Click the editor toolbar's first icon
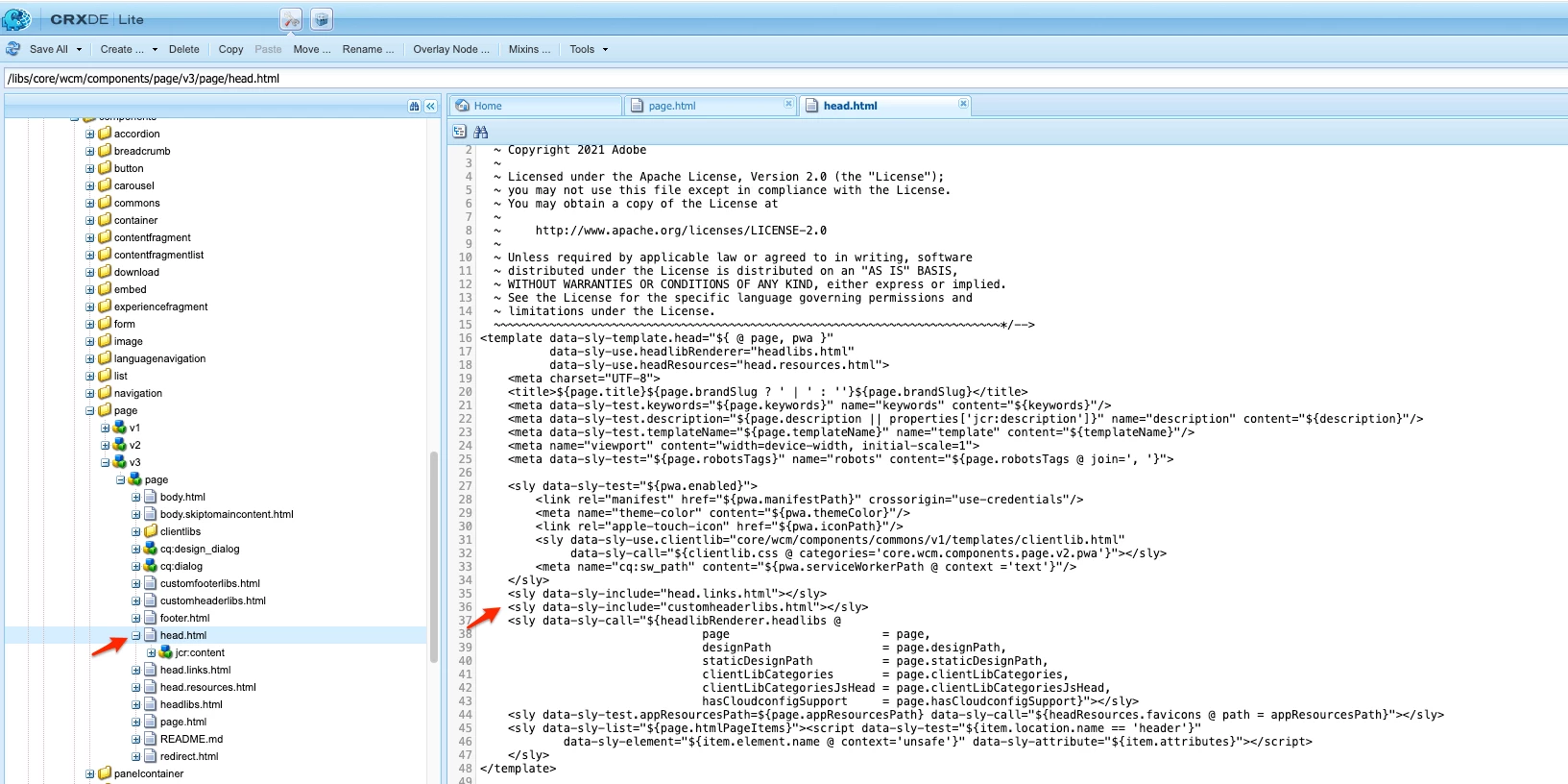 (x=459, y=132)
